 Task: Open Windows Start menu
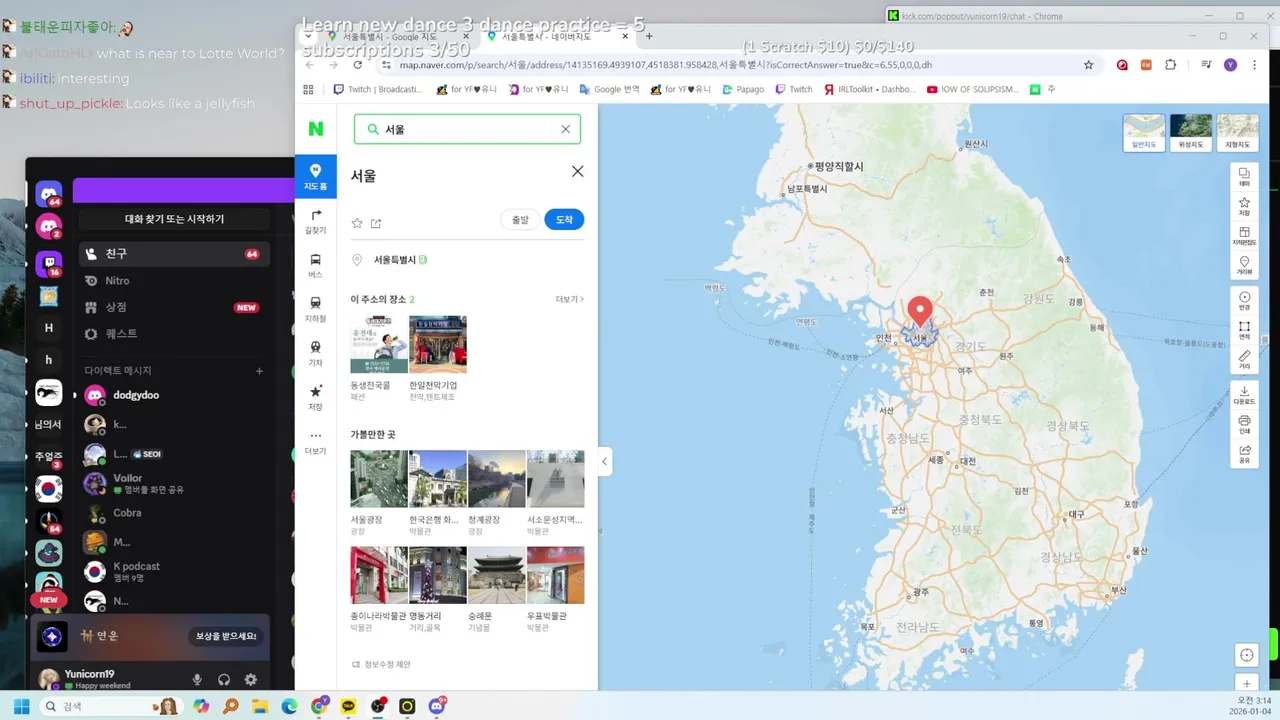click(21, 706)
